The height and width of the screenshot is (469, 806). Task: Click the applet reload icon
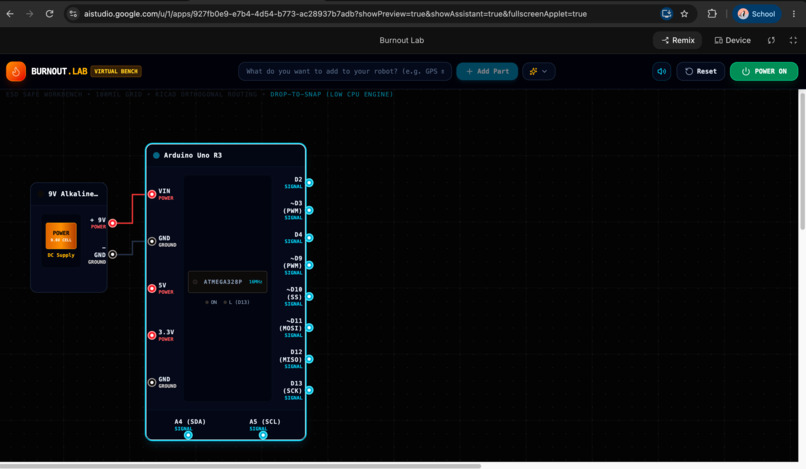point(771,40)
